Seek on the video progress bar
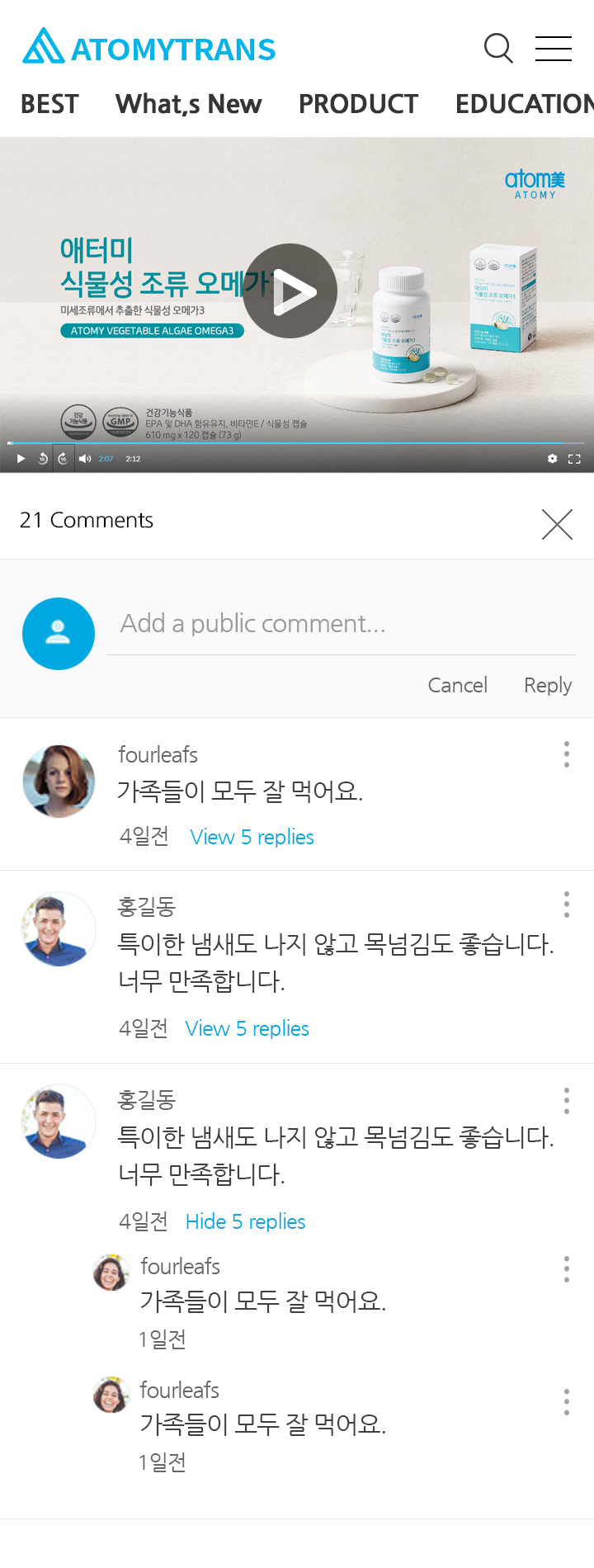The width and height of the screenshot is (594, 1568). click(297, 443)
